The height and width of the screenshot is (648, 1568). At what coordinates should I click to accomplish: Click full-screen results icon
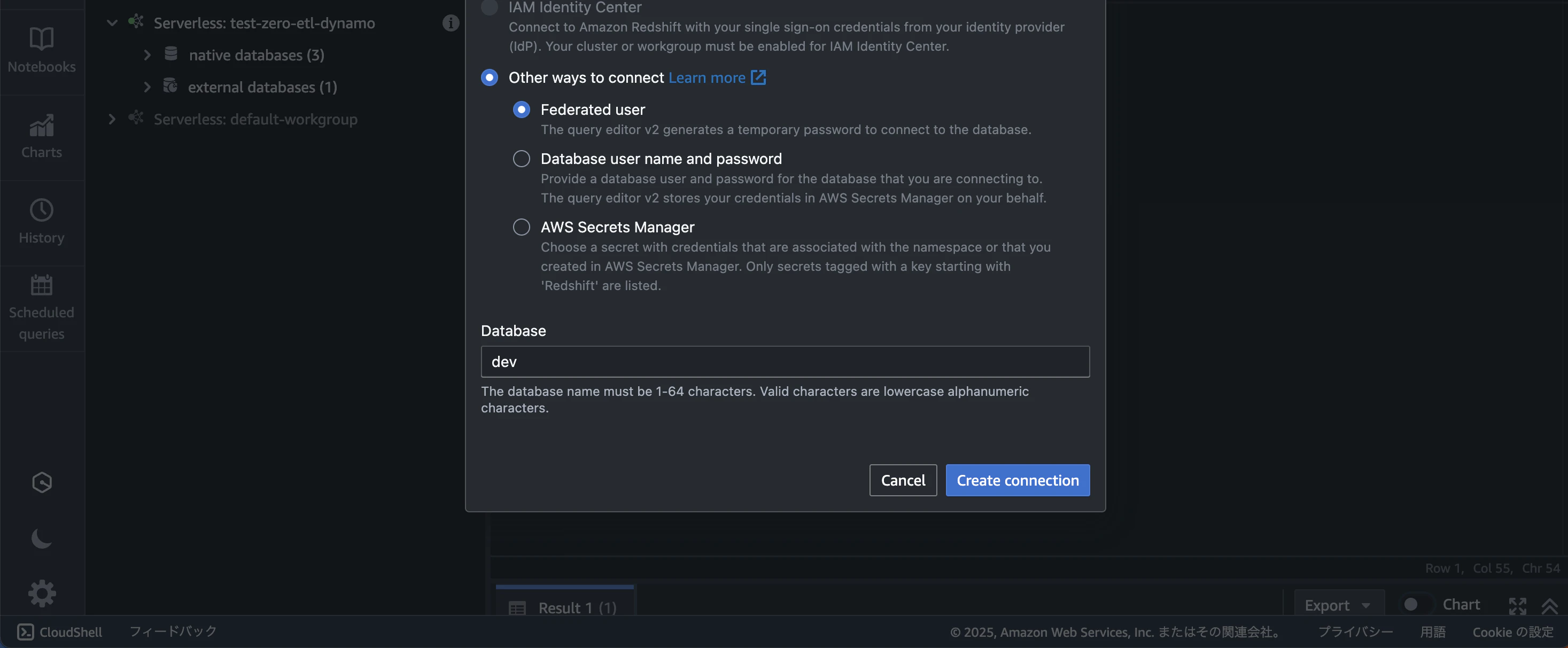point(1517,605)
